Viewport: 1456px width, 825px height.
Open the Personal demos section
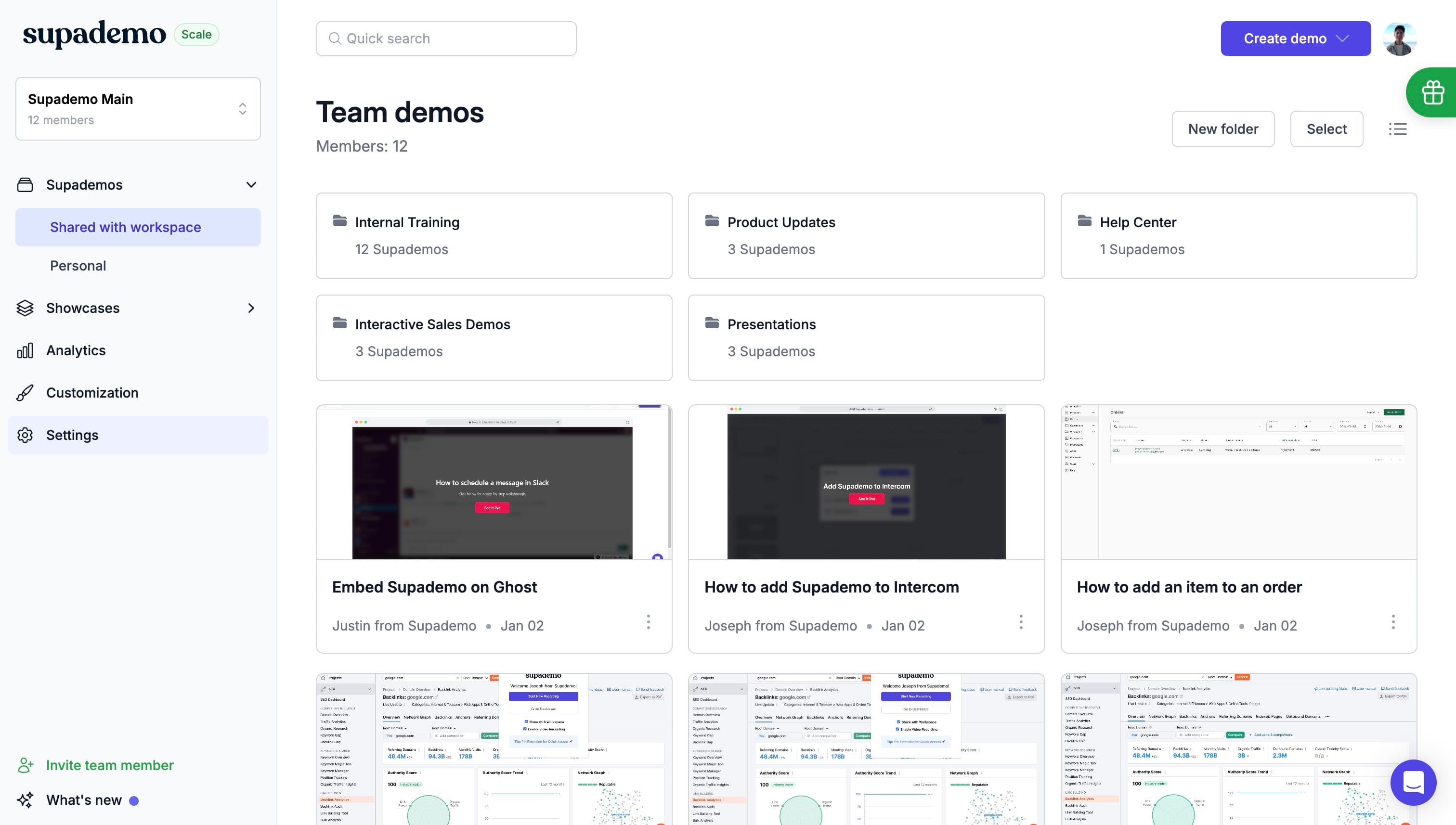click(x=78, y=266)
